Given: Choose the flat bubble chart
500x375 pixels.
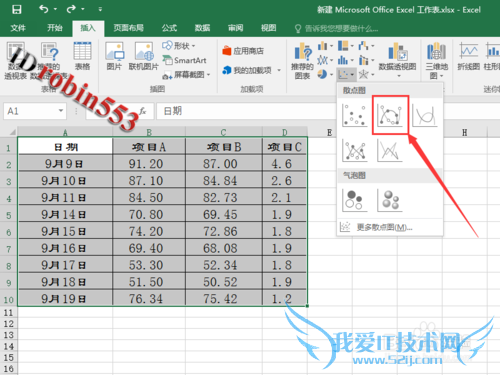Looking at the screenshot, I should click(x=355, y=200).
